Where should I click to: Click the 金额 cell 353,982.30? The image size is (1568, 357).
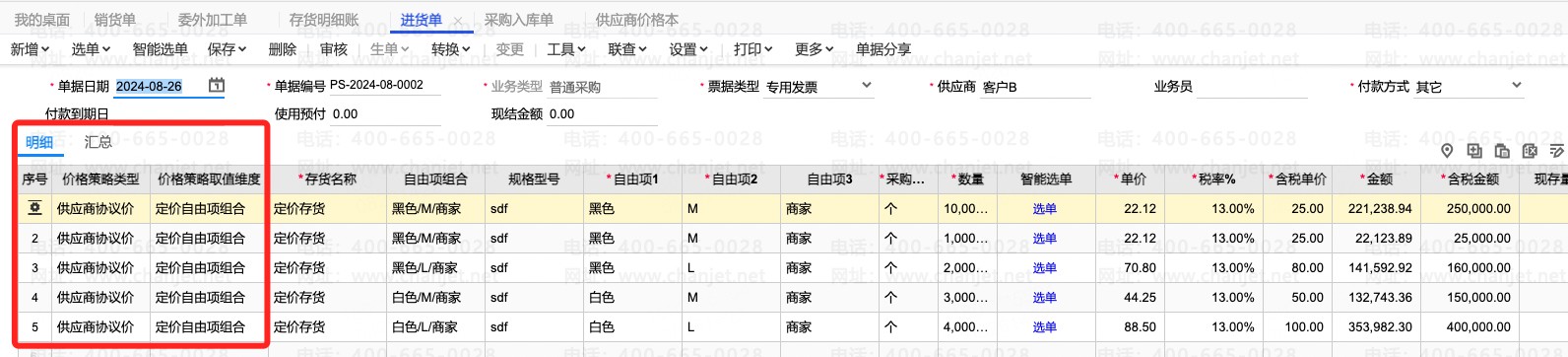pyautogui.click(x=1377, y=327)
